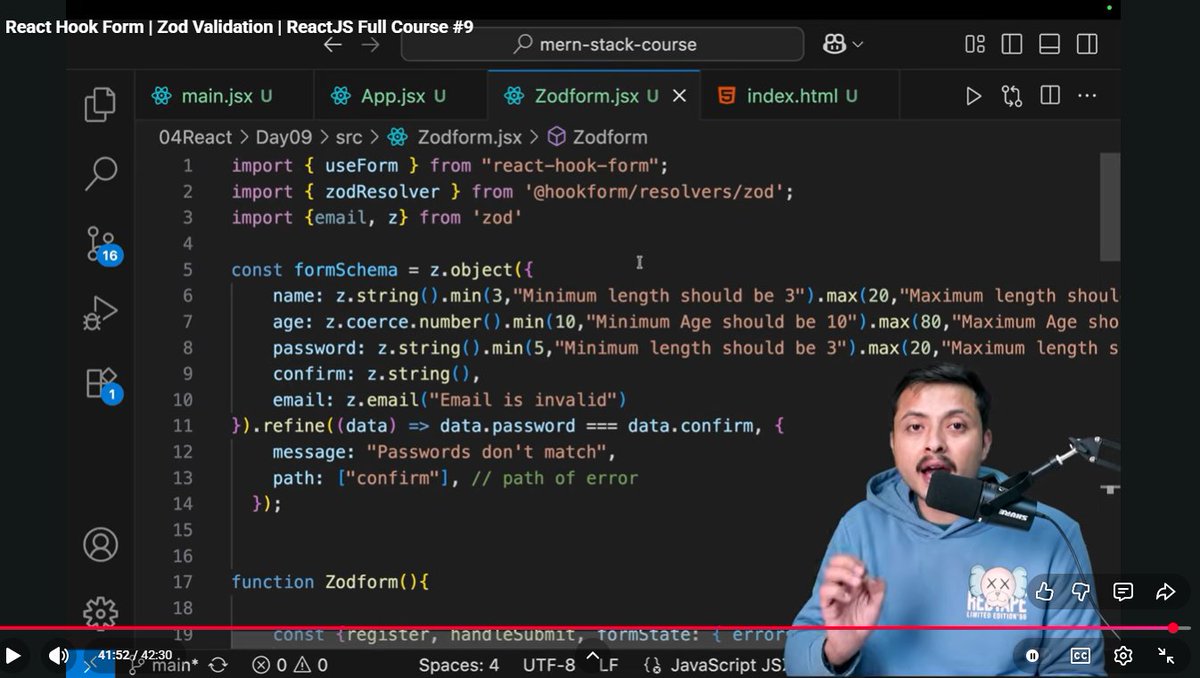The width and height of the screenshot is (1200, 678).
Task: Toggle the bottom panel visibility
Action: click(x=1049, y=44)
